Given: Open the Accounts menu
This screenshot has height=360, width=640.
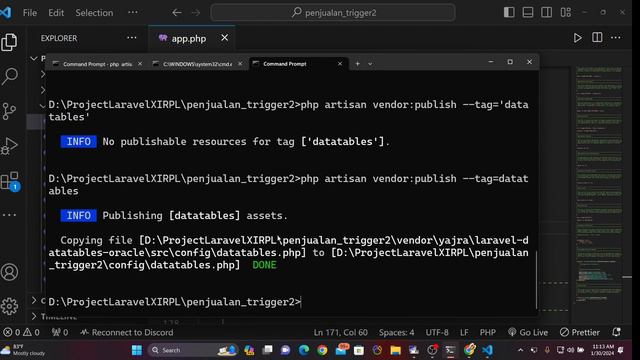Looking at the screenshot, I should tap(9, 272).
